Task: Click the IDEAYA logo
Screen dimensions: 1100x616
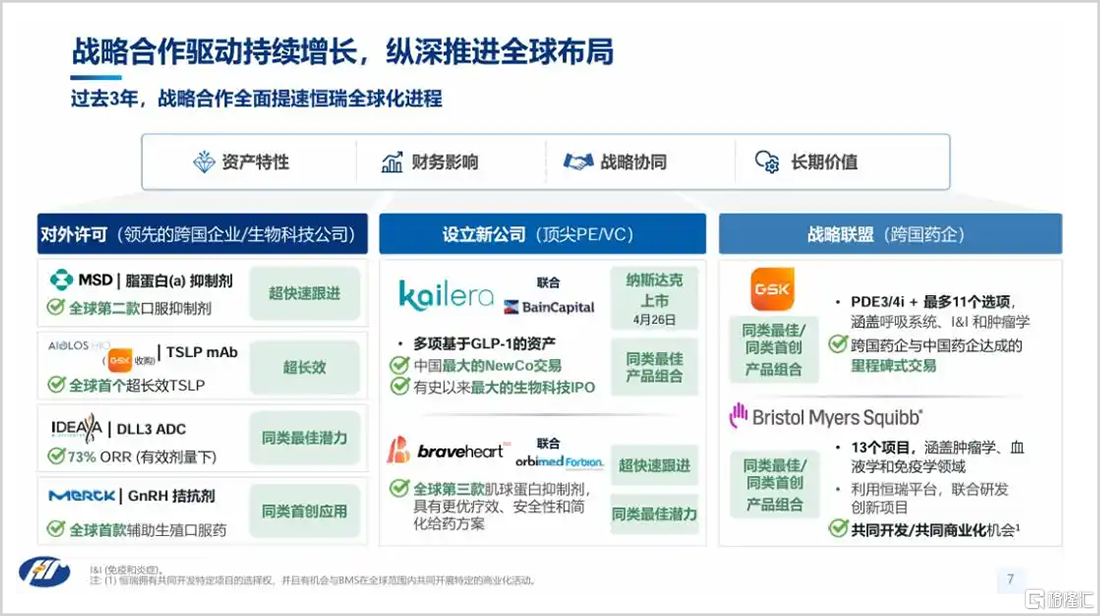Action: (x=76, y=428)
